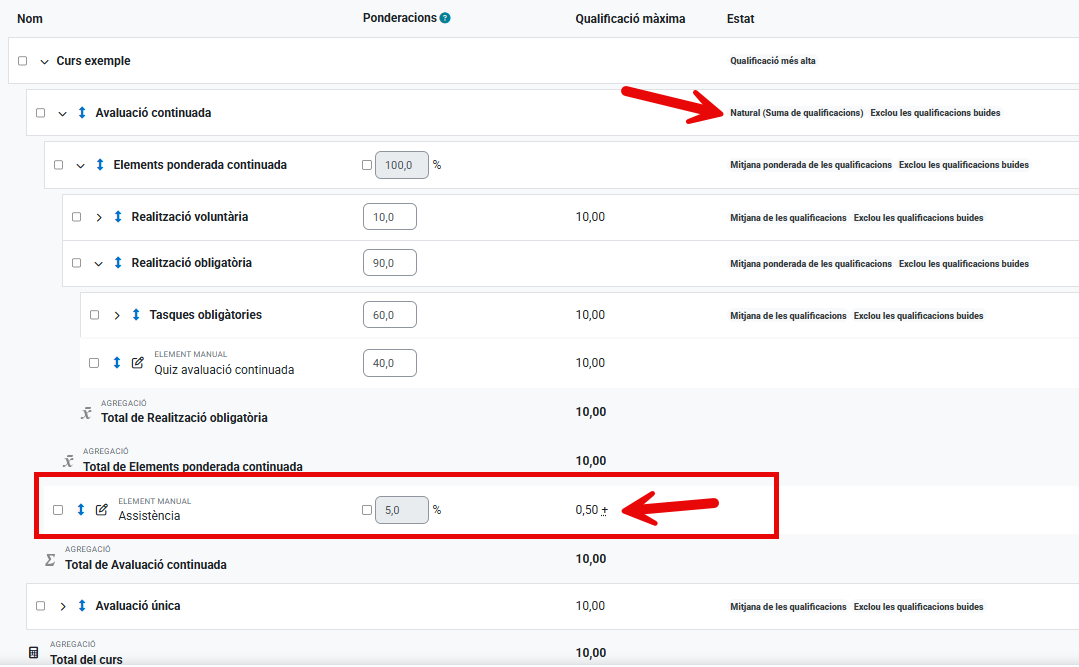Open the Avaluació continuada category link
This screenshot has height=667, width=1079.
click(x=153, y=113)
